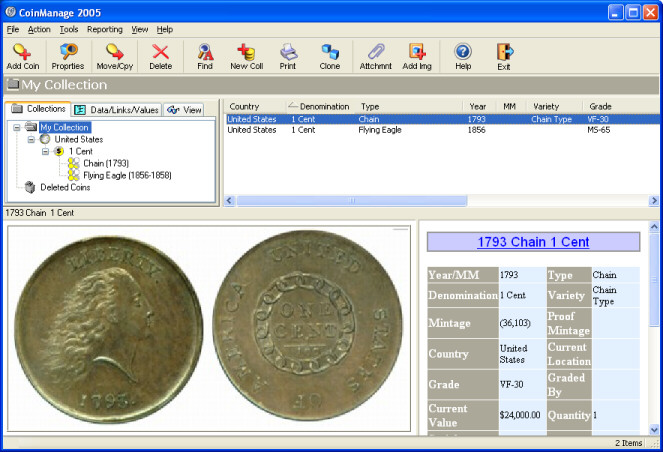Open the Action menu
This screenshot has width=663, height=452.
pyautogui.click(x=39, y=30)
